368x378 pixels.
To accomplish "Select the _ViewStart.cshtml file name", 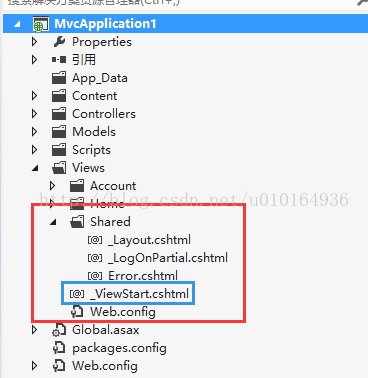I will (x=140, y=294).
